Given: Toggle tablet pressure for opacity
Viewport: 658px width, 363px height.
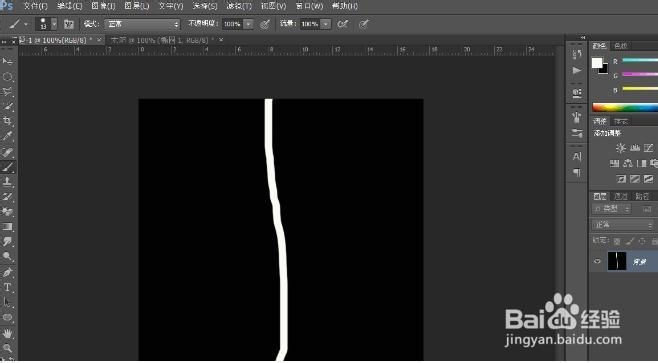Looking at the screenshot, I should (x=264, y=24).
